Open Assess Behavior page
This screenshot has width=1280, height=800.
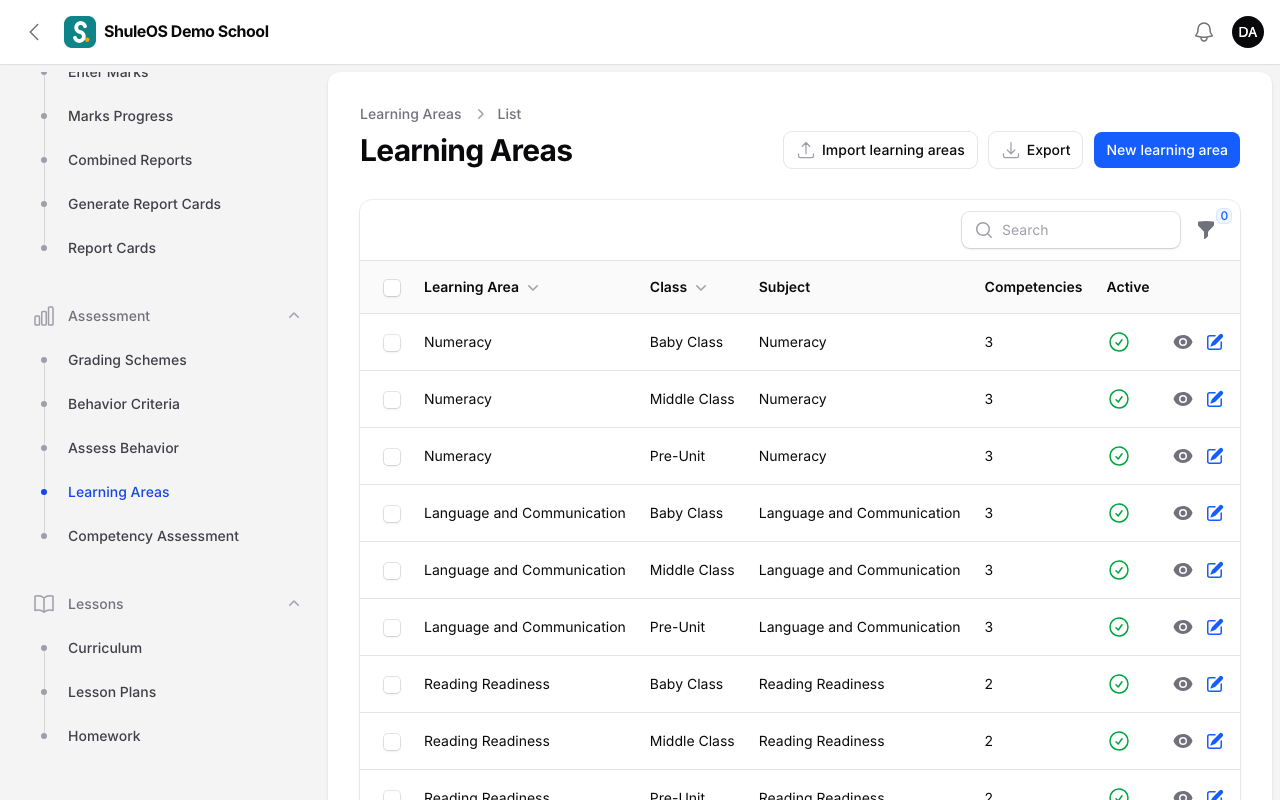[x=123, y=448]
